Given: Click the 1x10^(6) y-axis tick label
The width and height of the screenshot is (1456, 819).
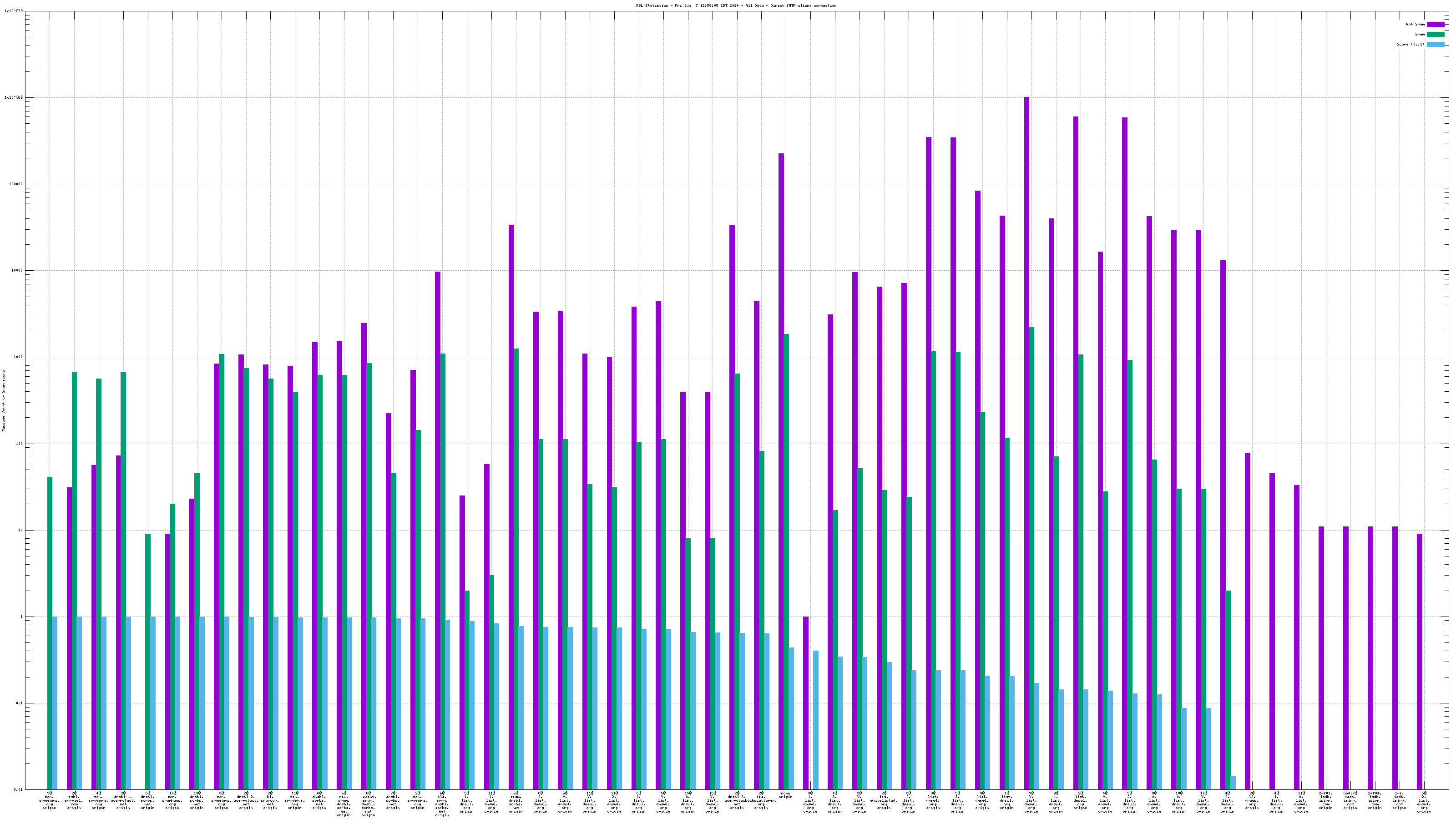Looking at the screenshot, I should (x=14, y=98).
